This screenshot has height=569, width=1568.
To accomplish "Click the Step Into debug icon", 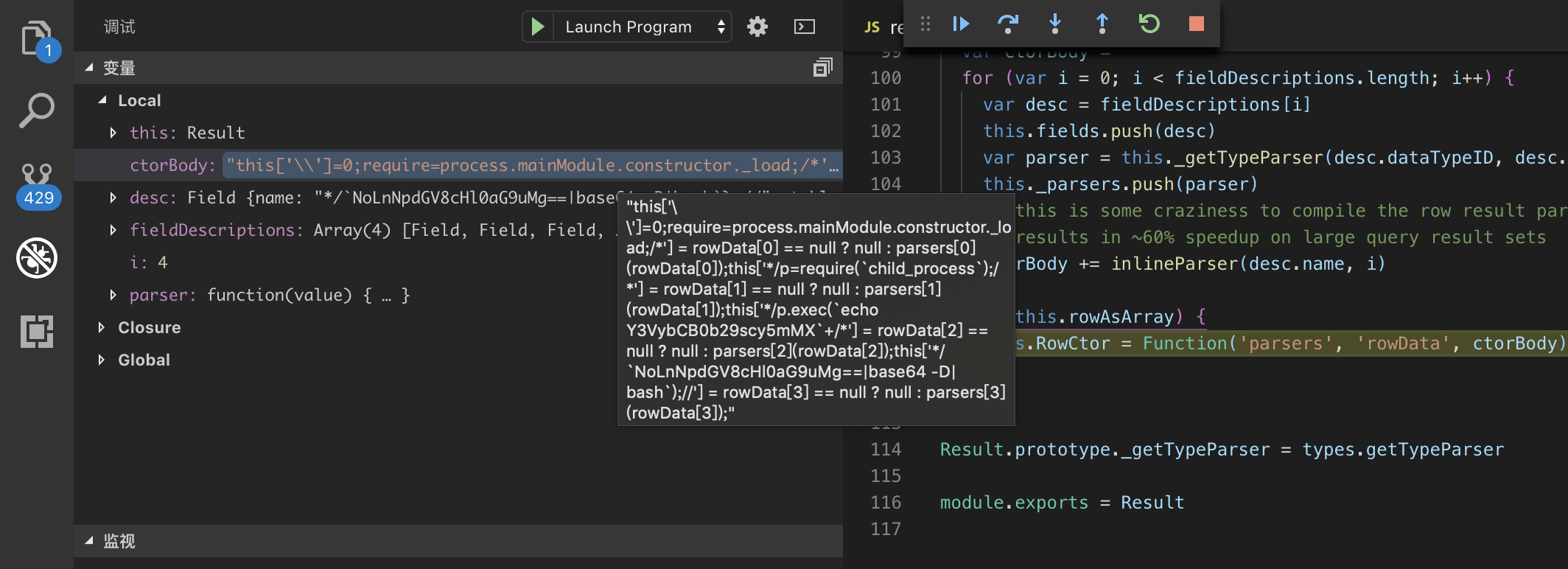I will click(1054, 24).
